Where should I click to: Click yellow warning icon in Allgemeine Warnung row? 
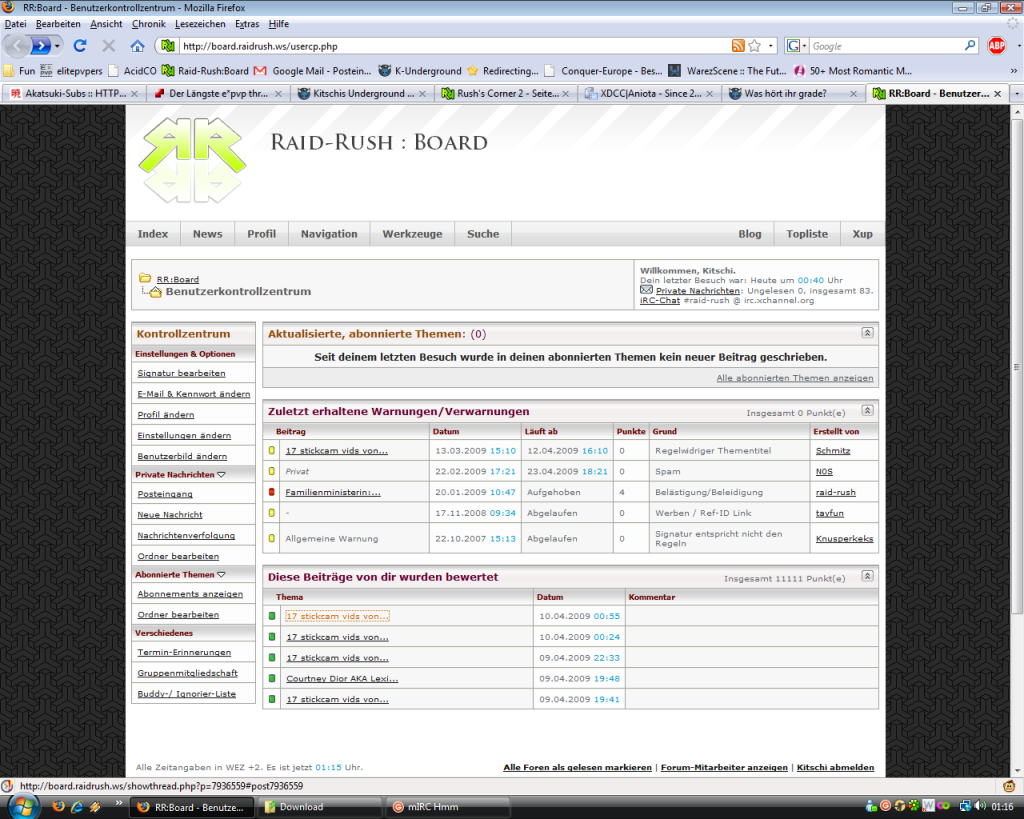[x=272, y=538]
